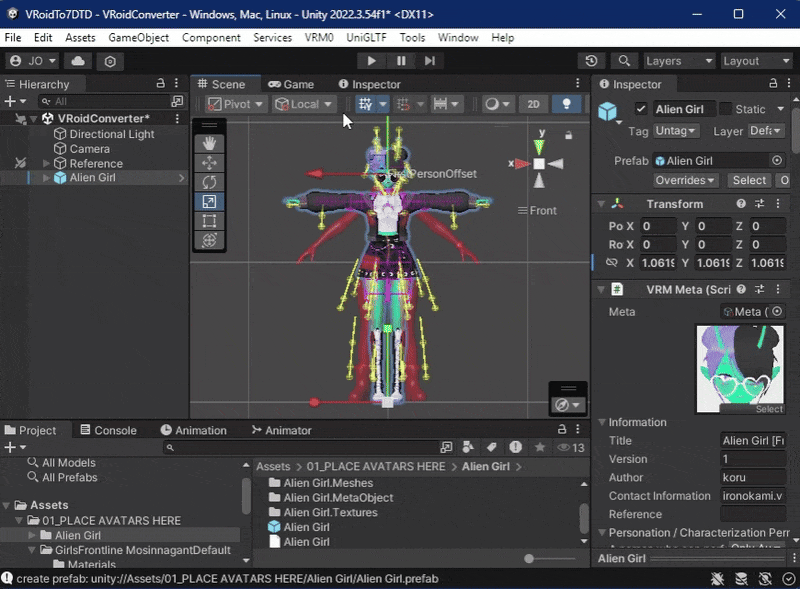Image resolution: width=800 pixels, height=589 pixels.
Task: Open VRM Meta component help icon
Action: pos(741,289)
